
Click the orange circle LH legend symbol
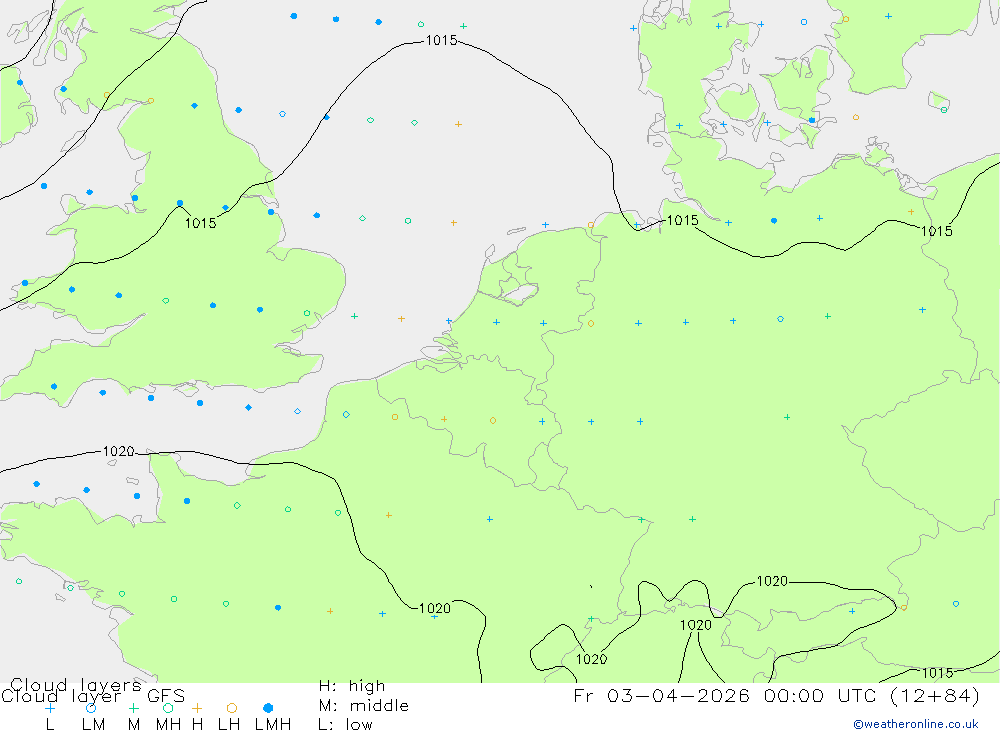(x=232, y=708)
